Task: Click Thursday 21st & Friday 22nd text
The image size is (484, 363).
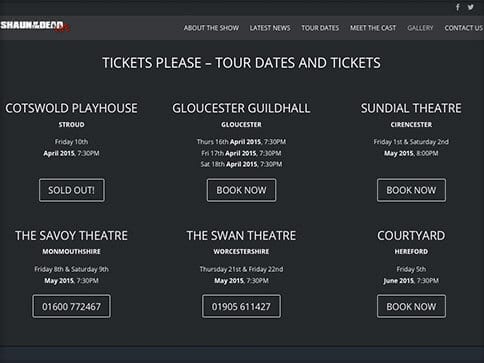Action: point(241,269)
